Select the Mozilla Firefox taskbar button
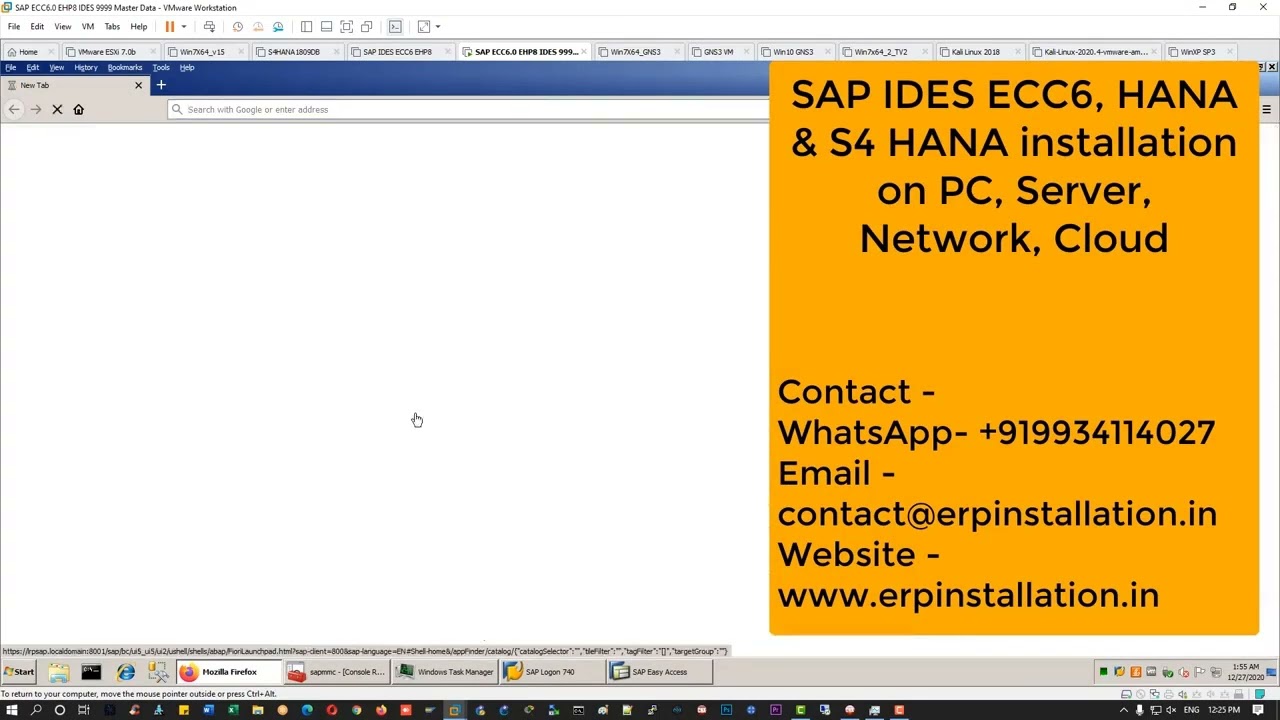 coord(227,672)
